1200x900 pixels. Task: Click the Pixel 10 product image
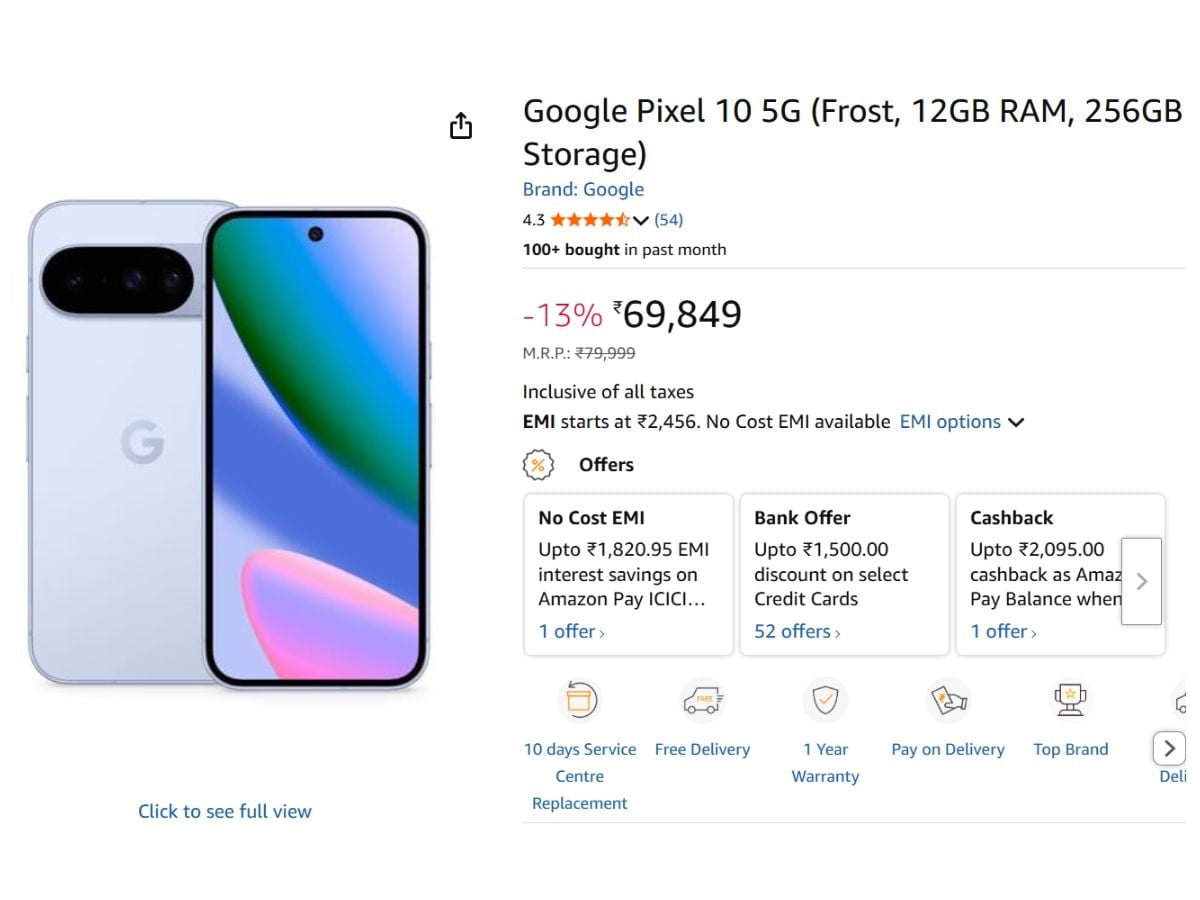tap(228, 445)
